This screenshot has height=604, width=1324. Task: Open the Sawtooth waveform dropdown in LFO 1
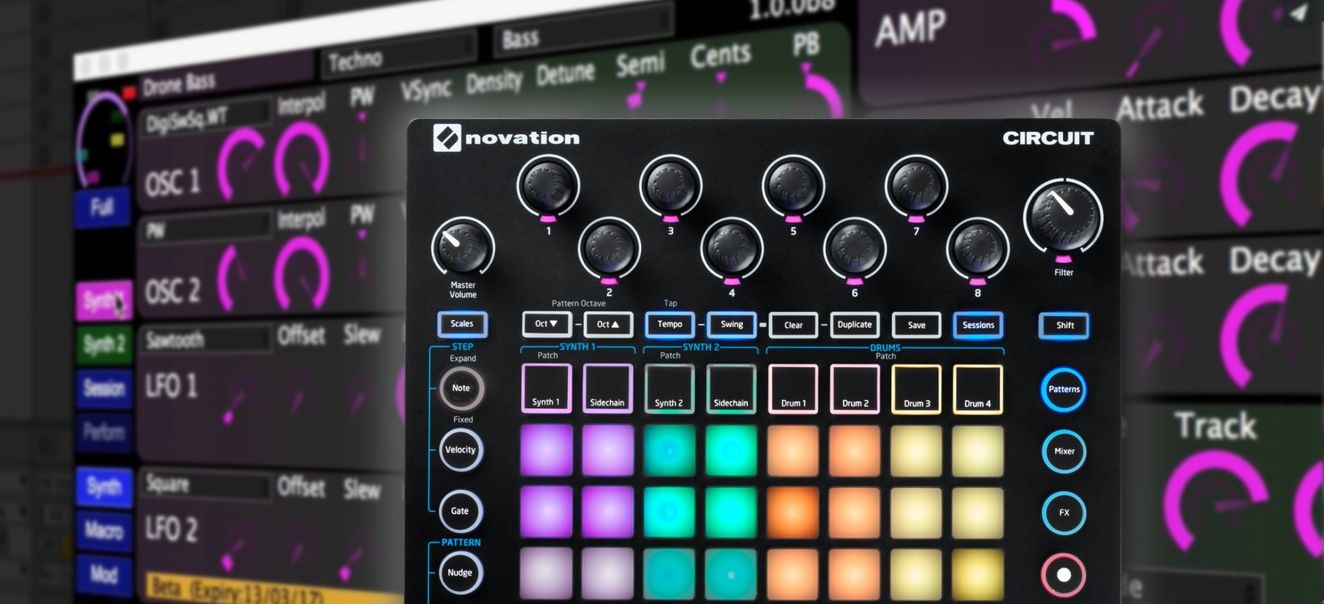pyautogui.click(x=205, y=340)
